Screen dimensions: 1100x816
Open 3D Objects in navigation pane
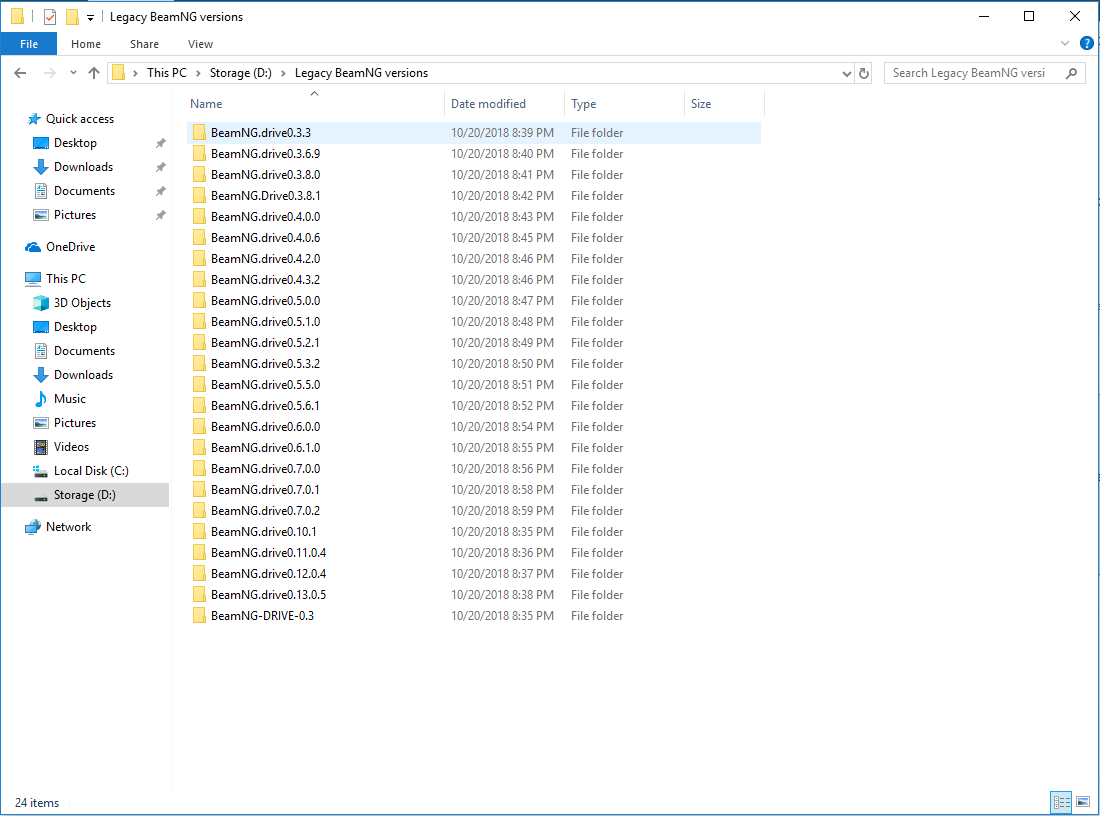[x=82, y=303]
